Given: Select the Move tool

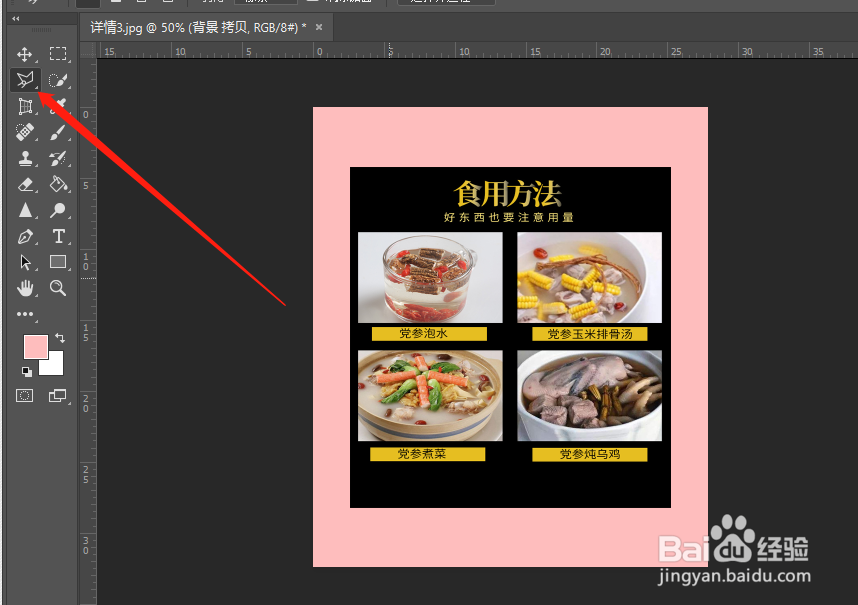Looking at the screenshot, I should (25, 54).
